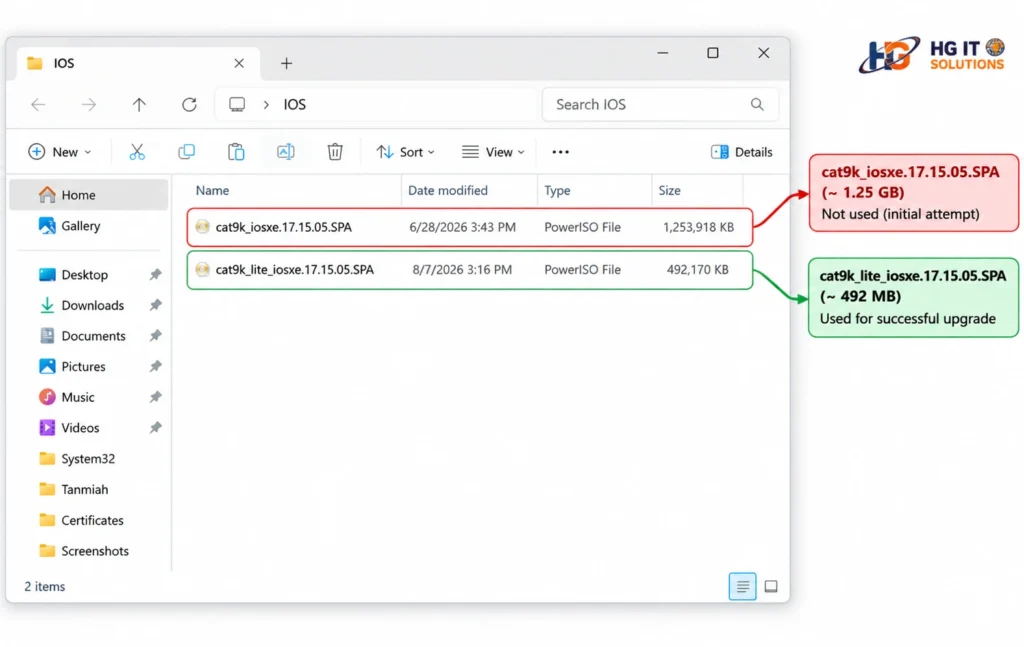Screen dimensions: 1024x647
Task: Click the Forward arrow button
Action: point(89,104)
